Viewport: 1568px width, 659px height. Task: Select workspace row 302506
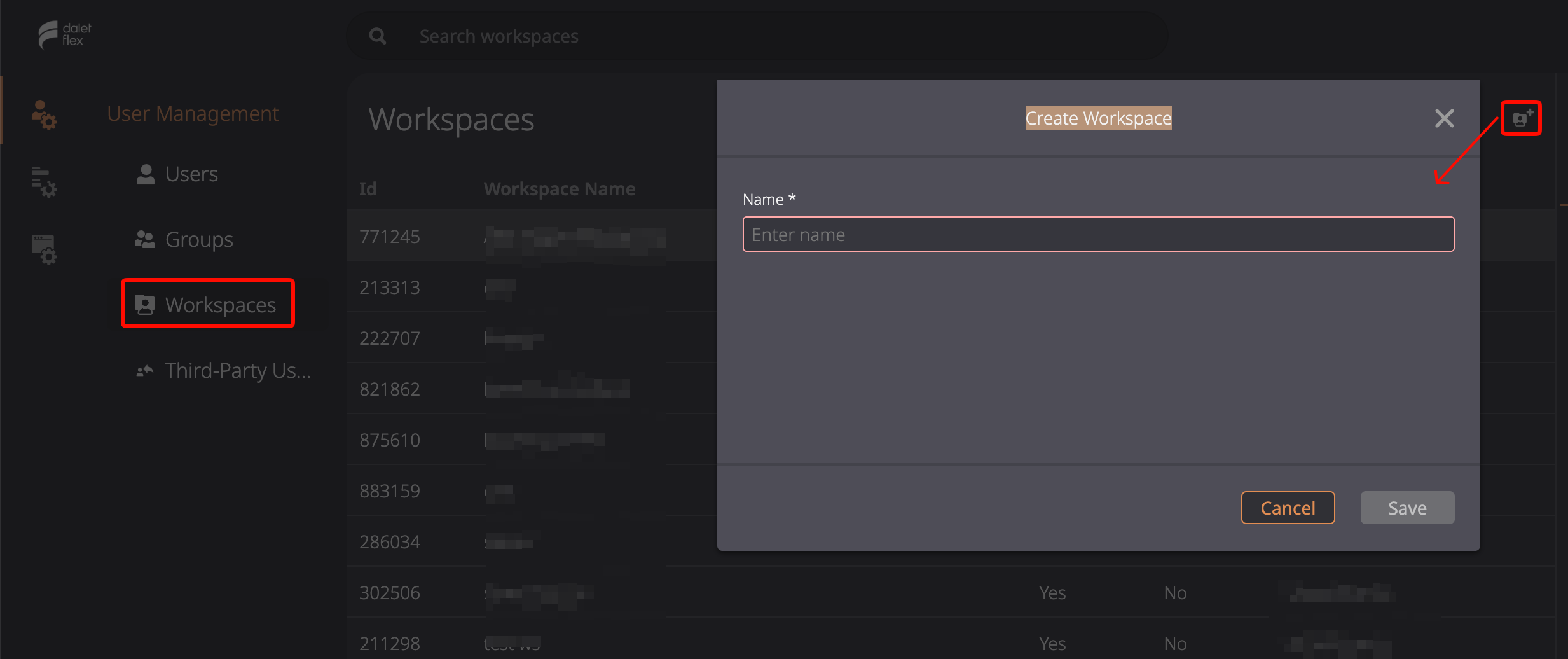pos(951,592)
